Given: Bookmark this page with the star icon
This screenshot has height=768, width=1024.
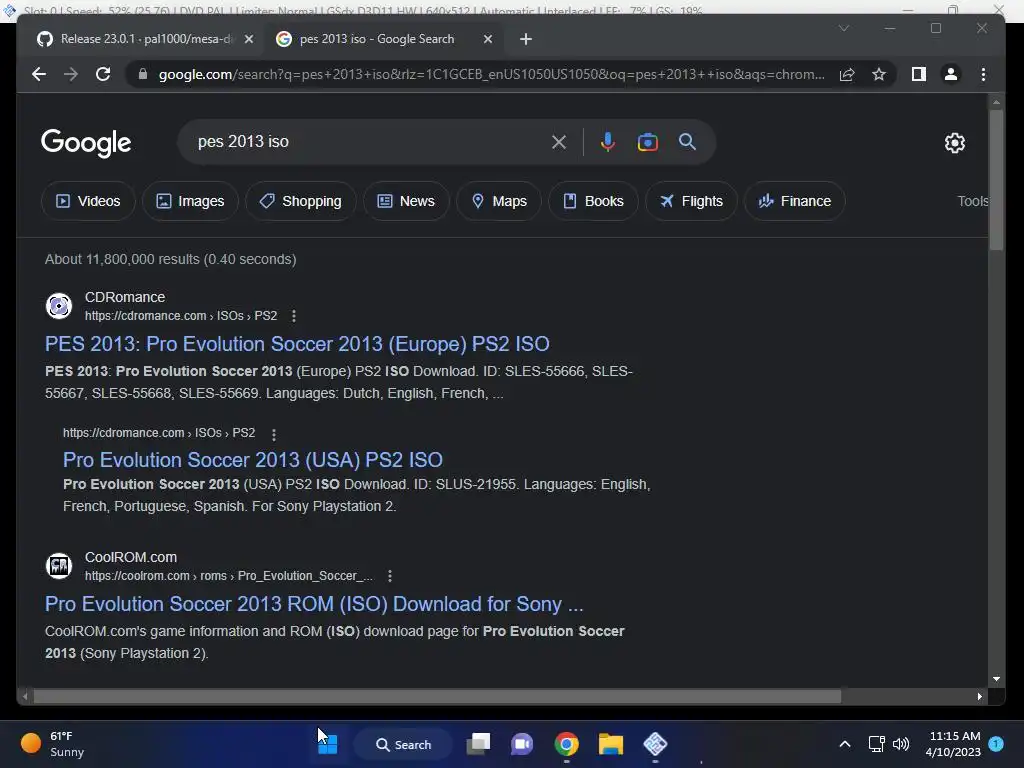Looking at the screenshot, I should (x=879, y=74).
